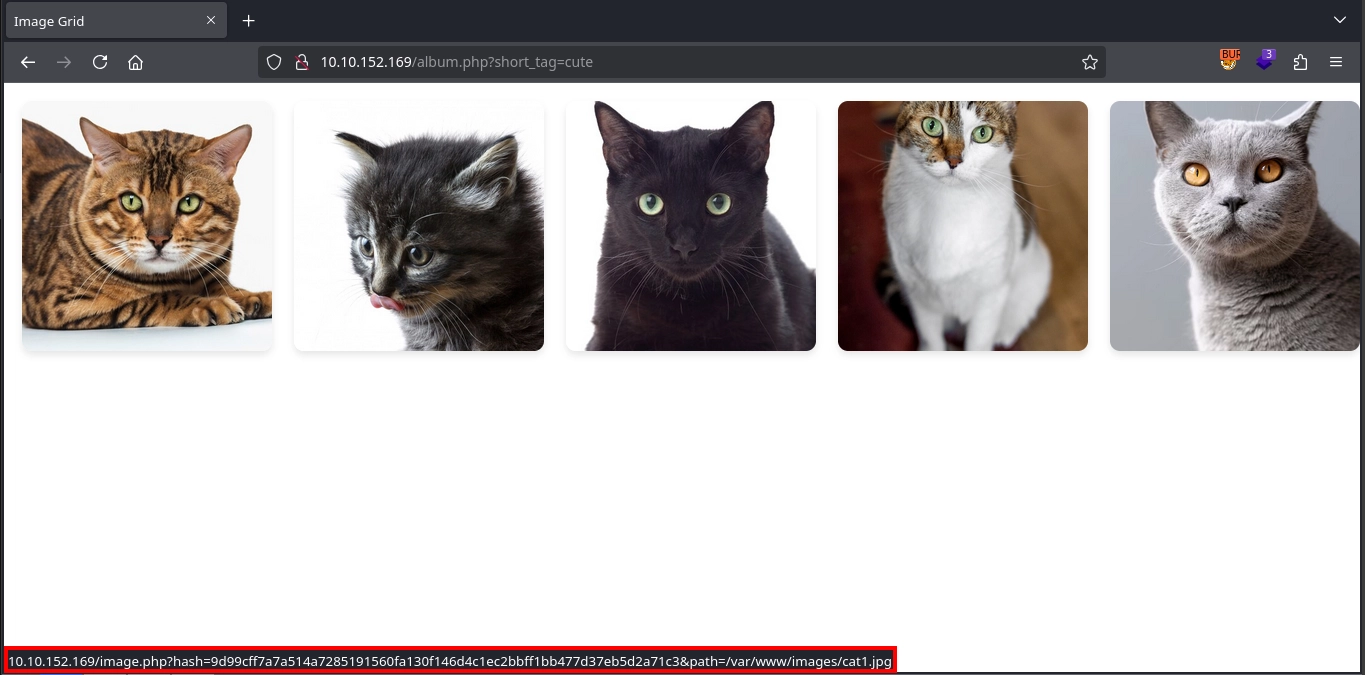Click the browser back arrow button
This screenshot has width=1365, height=675.
(28, 62)
